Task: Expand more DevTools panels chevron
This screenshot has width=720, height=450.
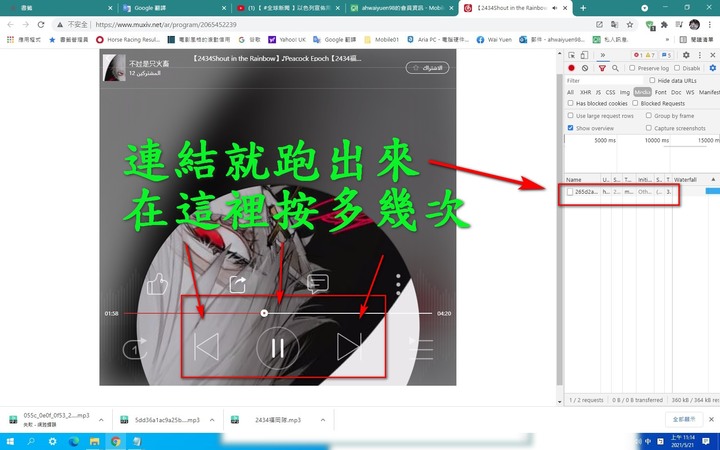Action: (x=602, y=55)
